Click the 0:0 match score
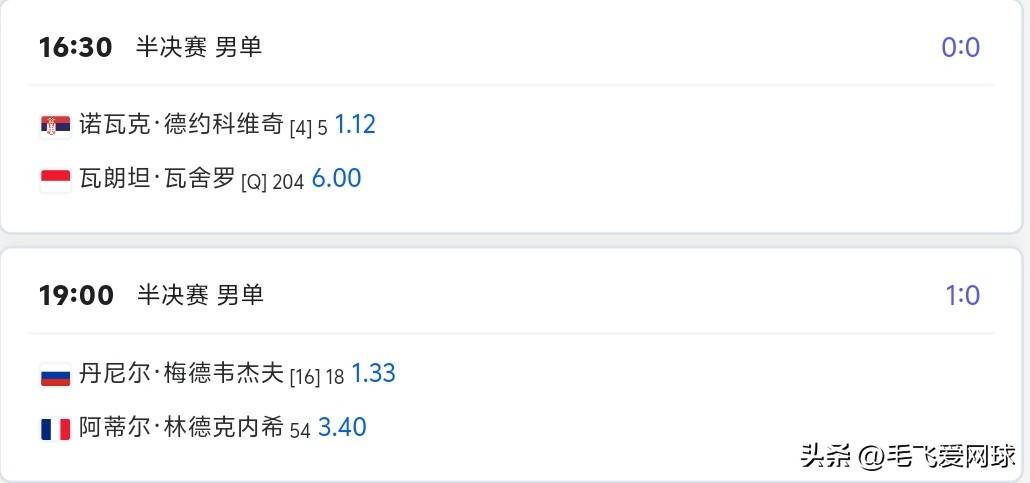This screenshot has width=1030, height=483. [960, 47]
